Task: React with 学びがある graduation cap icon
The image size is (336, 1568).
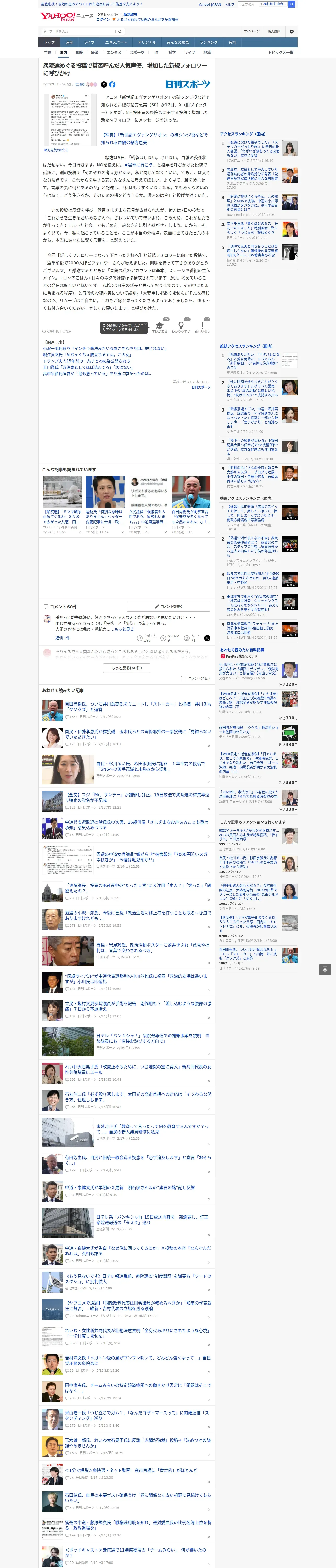Action: click(x=160, y=326)
